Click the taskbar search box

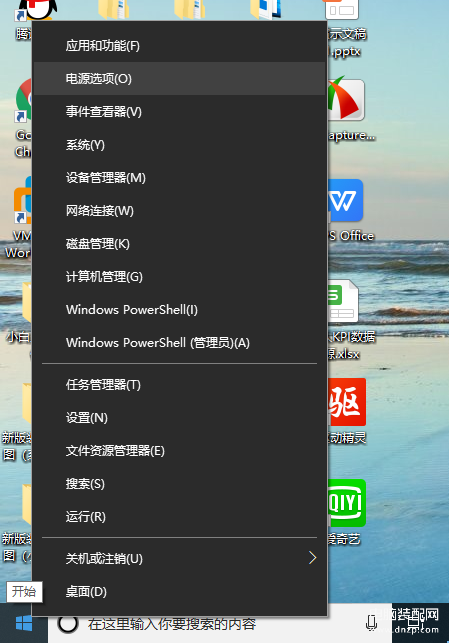coord(220,624)
